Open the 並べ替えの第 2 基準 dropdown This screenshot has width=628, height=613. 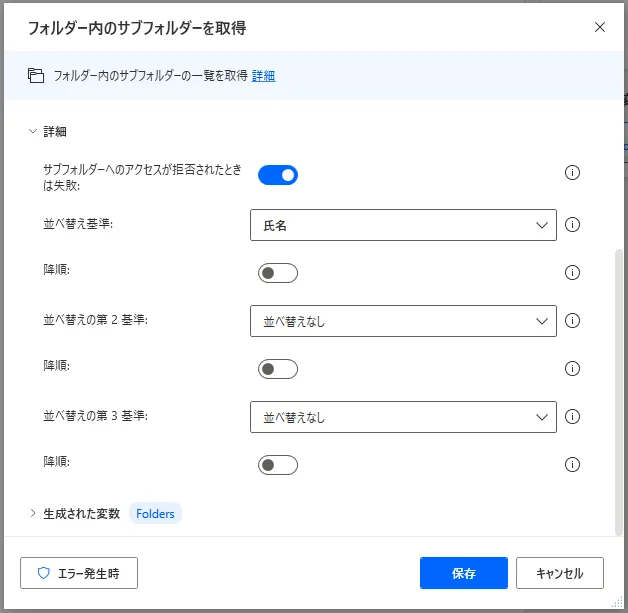coord(402,321)
